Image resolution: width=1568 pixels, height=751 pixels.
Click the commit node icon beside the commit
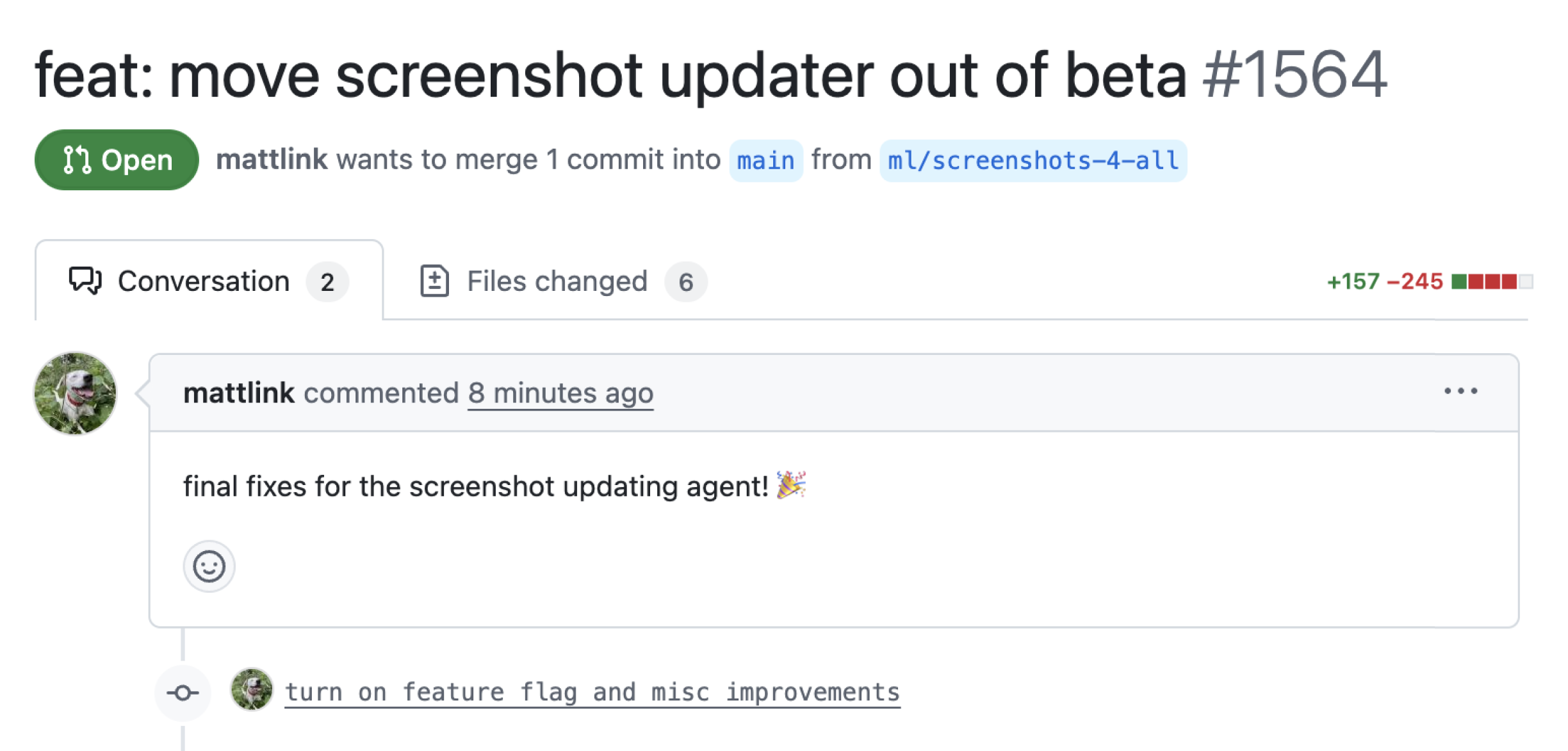pos(183,691)
